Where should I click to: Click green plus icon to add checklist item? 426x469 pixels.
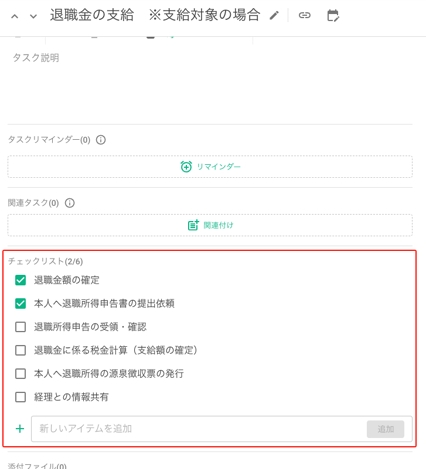[x=20, y=428]
